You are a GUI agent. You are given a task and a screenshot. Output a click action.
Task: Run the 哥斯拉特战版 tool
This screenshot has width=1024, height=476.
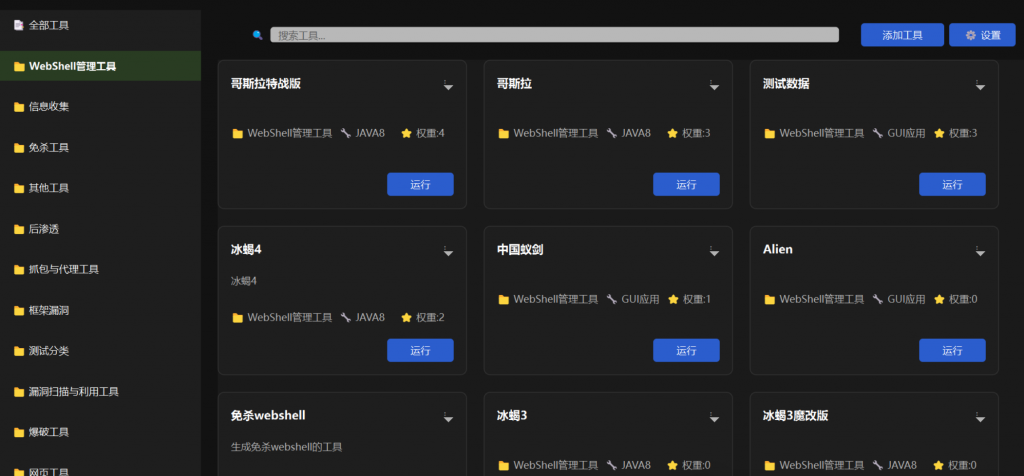coord(420,184)
